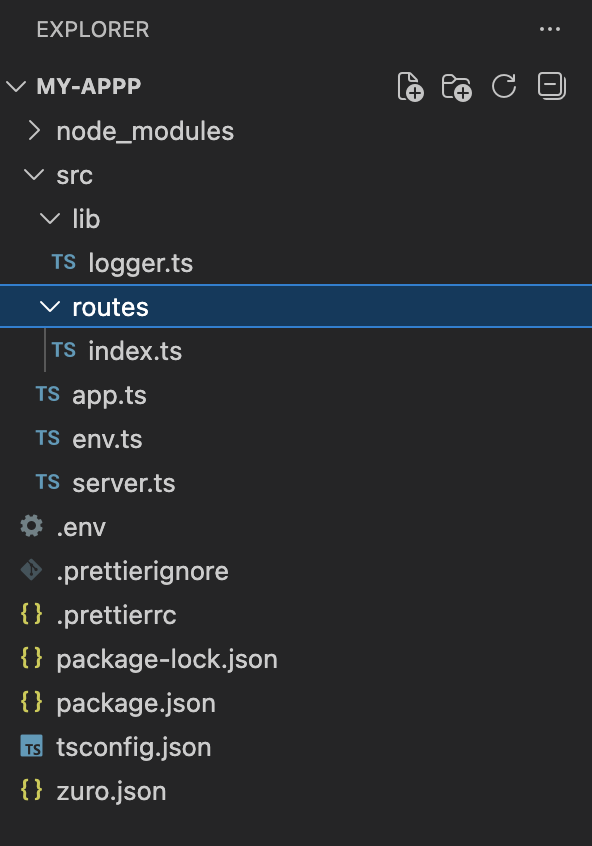
Task: Click the Refresh Explorer icon
Action: tap(504, 87)
